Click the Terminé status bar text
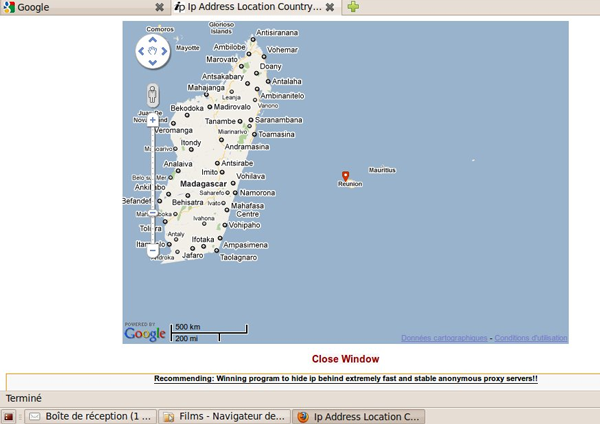This screenshot has height=424, width=600. tap(24, 398)
